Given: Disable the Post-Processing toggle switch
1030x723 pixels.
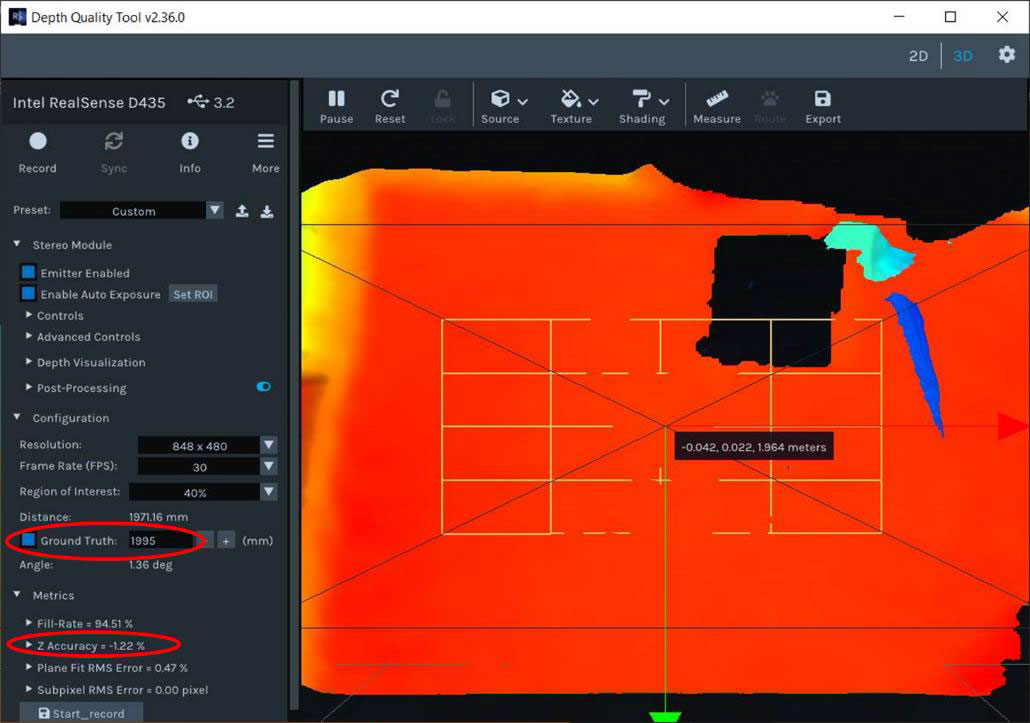Looking at the screenshot, I should click(262, 387).
